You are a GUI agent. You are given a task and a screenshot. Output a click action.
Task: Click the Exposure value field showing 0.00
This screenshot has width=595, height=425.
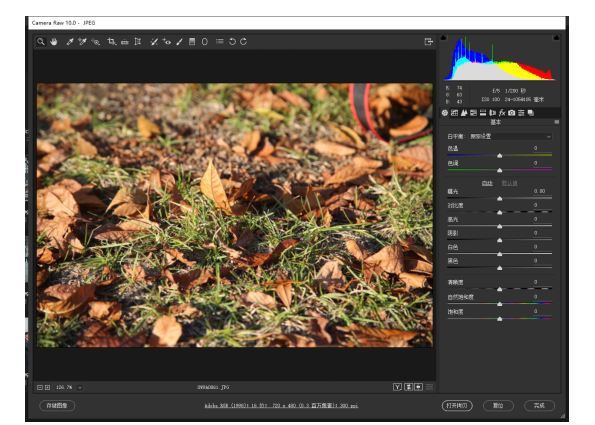(541, 191)
